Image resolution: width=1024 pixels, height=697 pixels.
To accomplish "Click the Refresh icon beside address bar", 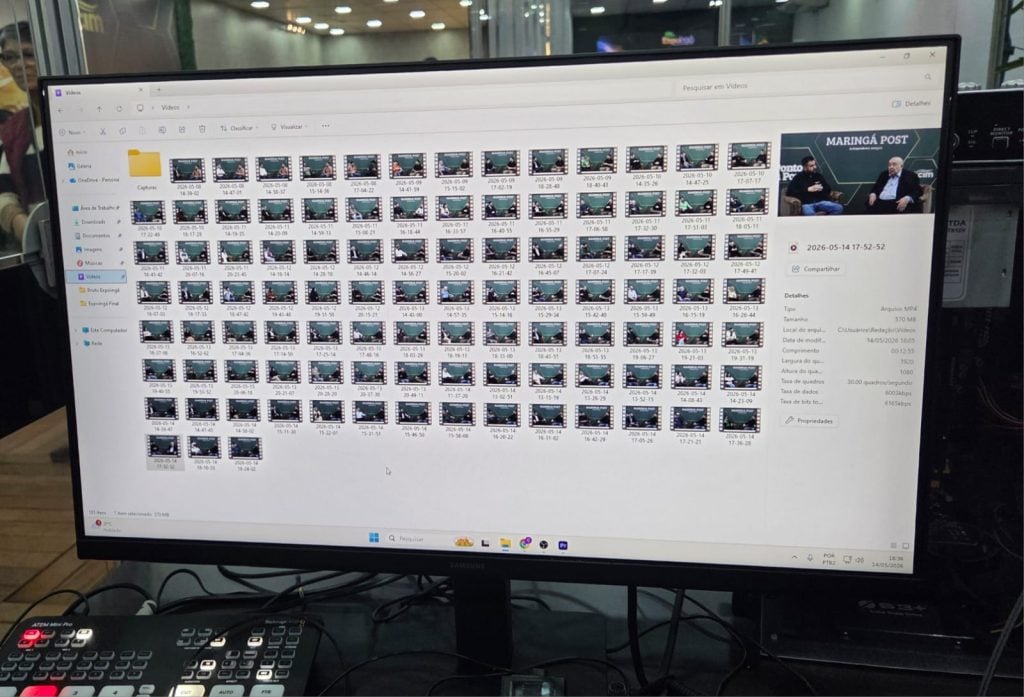I will click(120, 108).
